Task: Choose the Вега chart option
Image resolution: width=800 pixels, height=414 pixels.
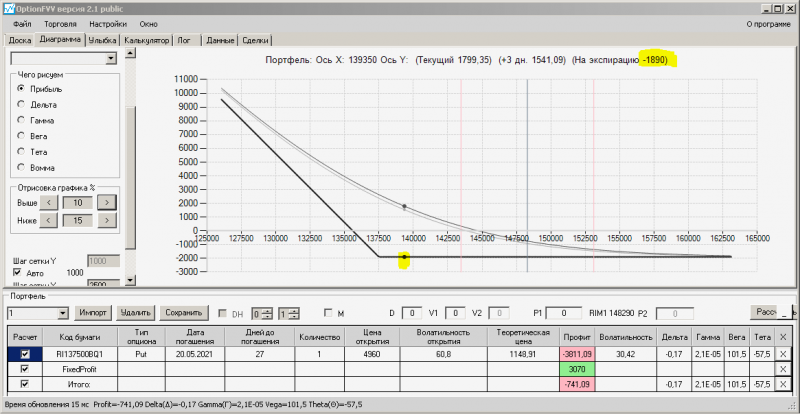Action: click(21, 134)
